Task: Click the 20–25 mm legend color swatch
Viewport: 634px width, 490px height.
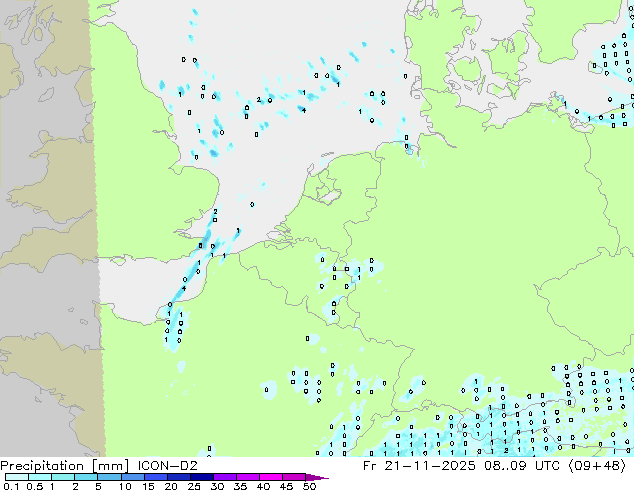Action: click(x=178, y=477)
